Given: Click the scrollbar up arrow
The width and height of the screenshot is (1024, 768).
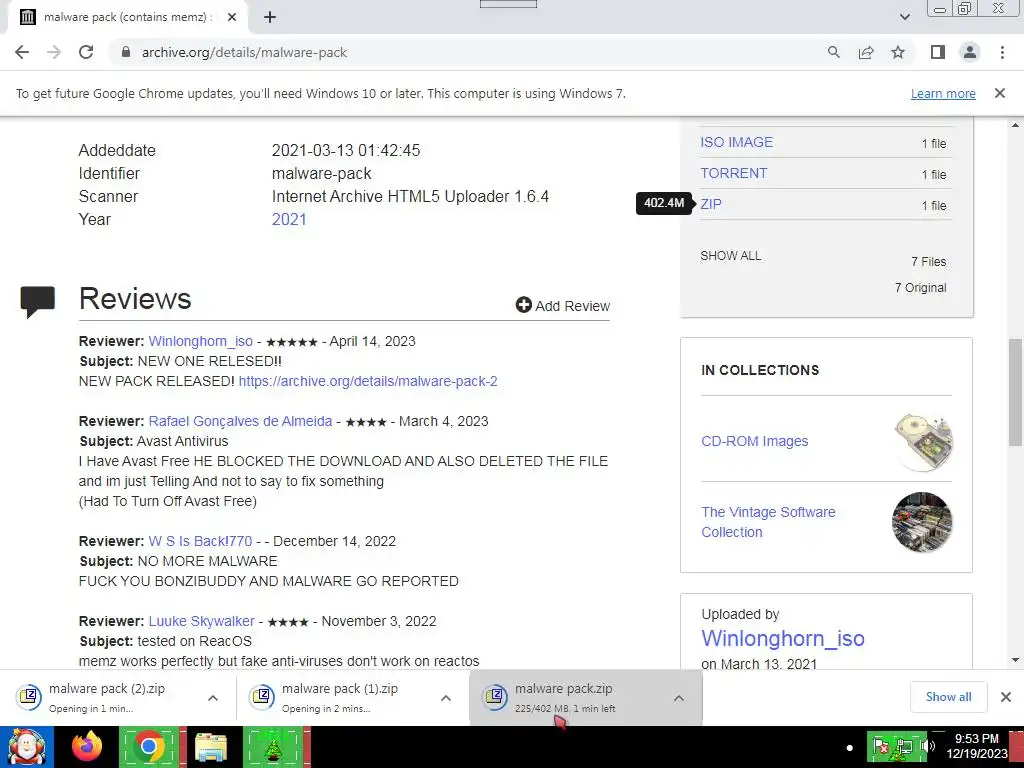Looking at the screenshot, I should click(x=1015, y=125).
